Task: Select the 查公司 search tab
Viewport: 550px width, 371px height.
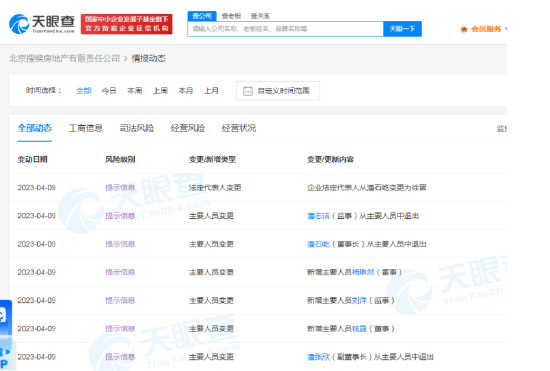Action: tap(202, 16)
